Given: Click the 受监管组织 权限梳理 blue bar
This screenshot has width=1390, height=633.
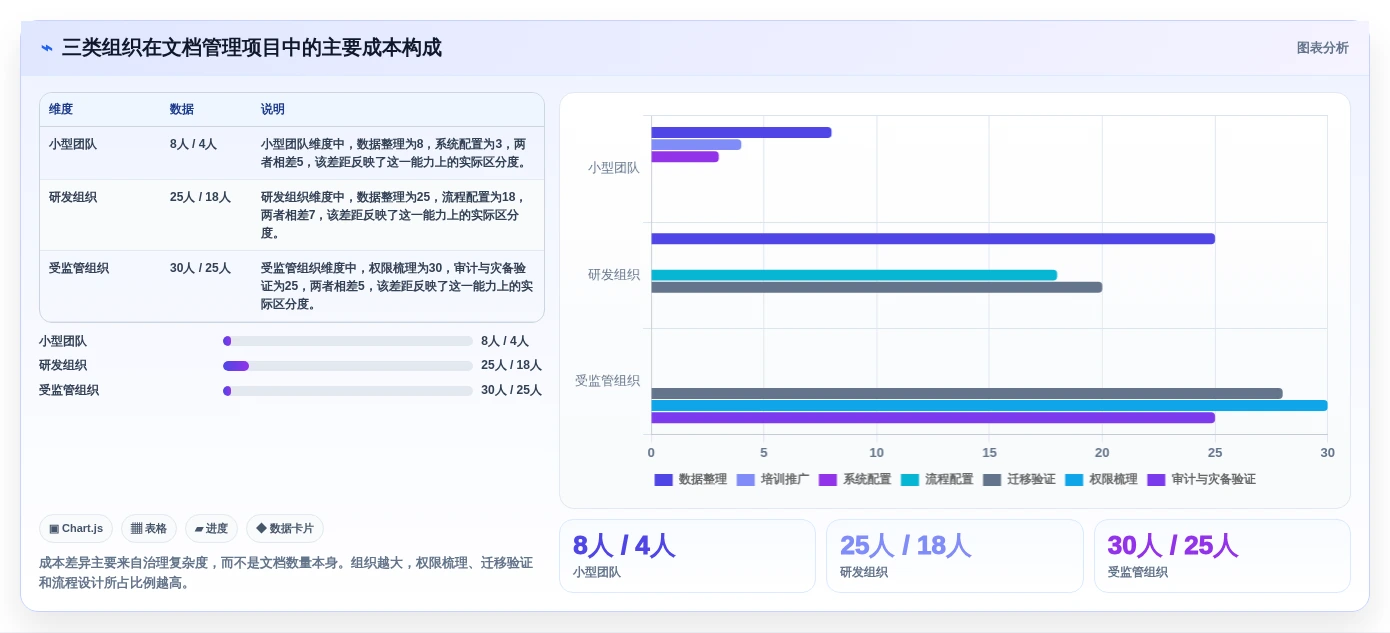Looking at the screenshot, I should coord(989,406).
